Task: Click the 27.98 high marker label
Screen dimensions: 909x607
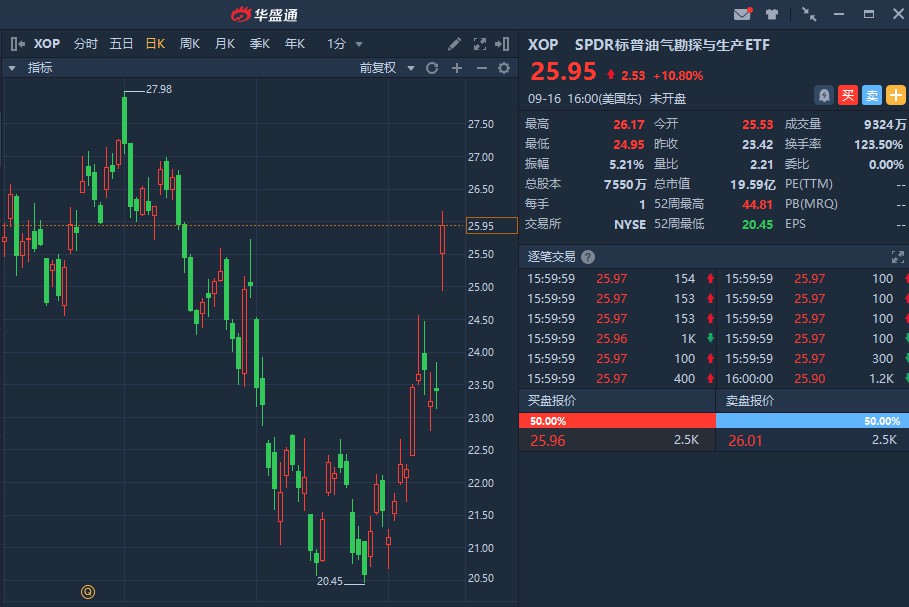Action: click(159, 89)
